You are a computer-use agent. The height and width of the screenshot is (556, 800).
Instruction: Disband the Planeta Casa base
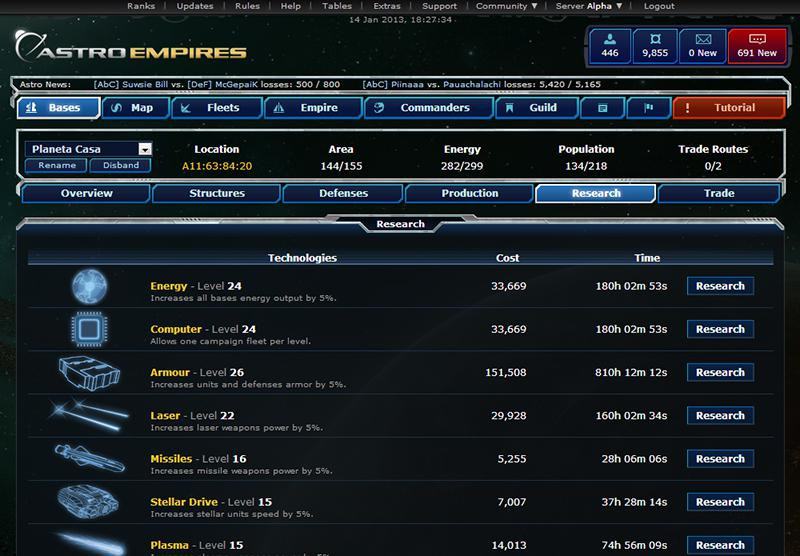[120, 165]
